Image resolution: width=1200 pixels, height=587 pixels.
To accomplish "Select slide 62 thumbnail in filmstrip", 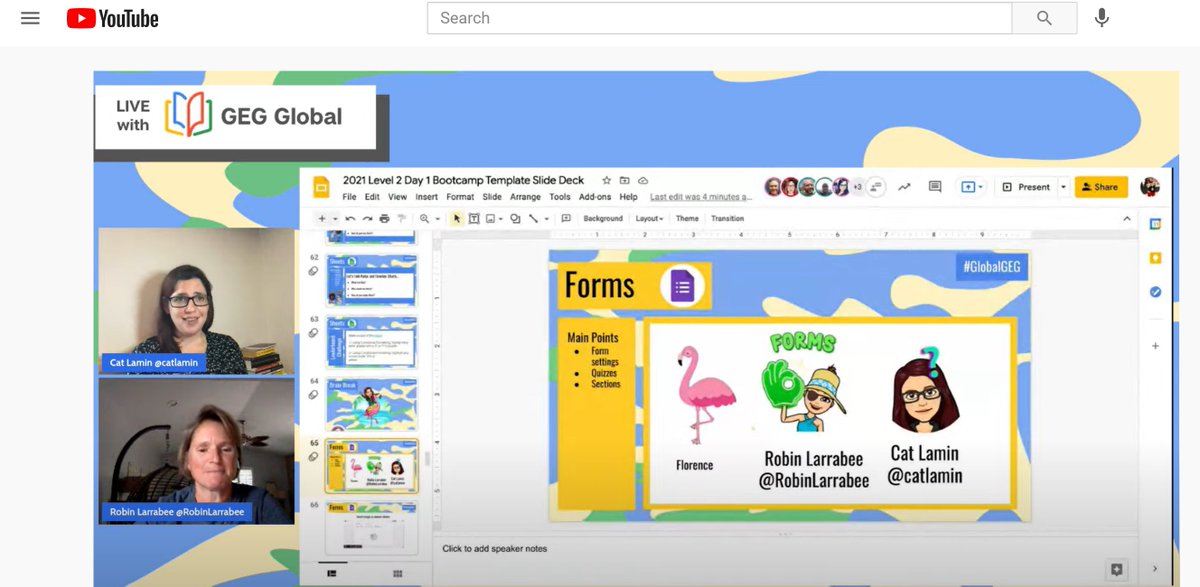I will 371,281.
